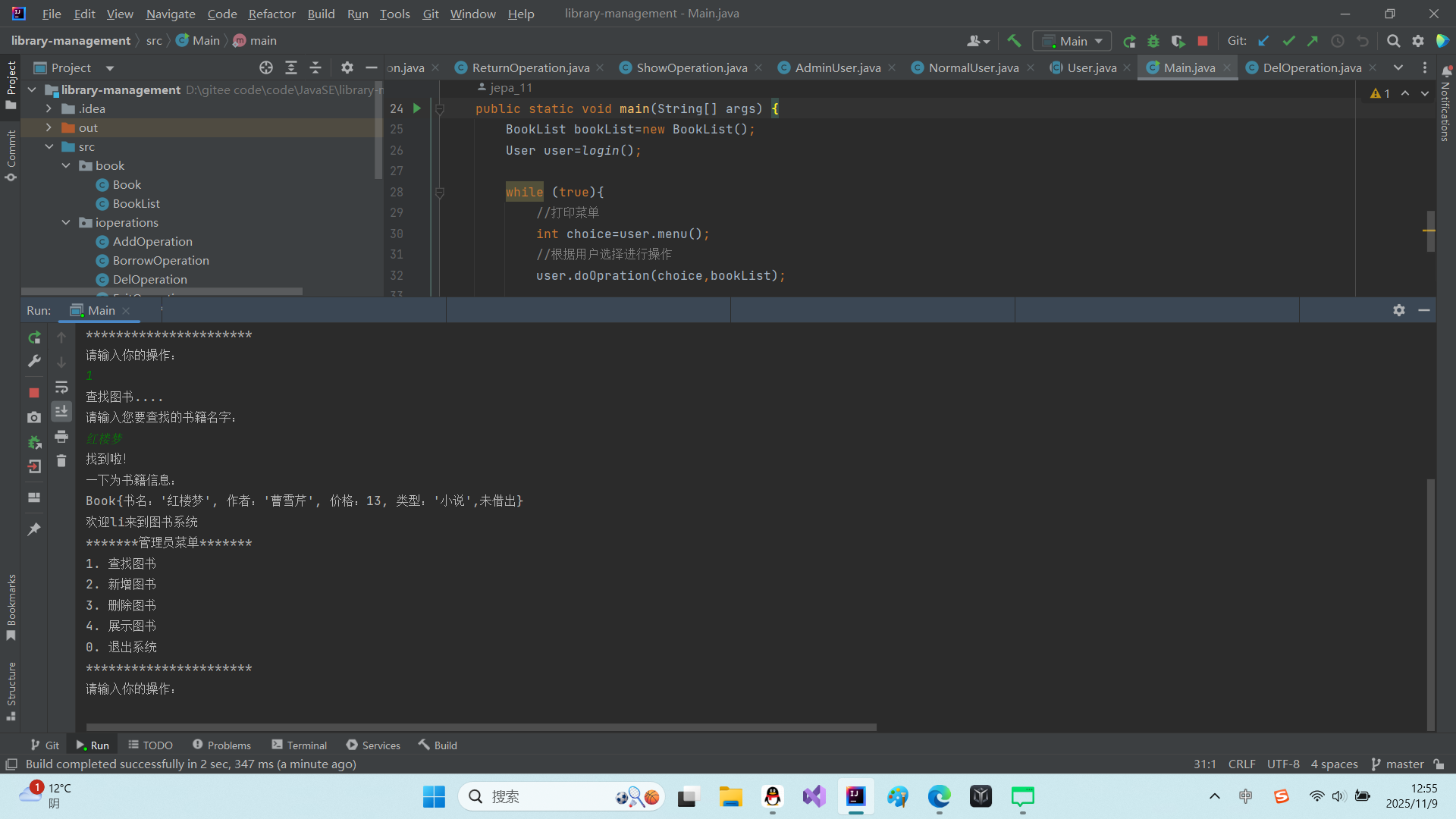Collapse the ioperations package
This screenshot has width=1456, height=819.
[66, 222]
